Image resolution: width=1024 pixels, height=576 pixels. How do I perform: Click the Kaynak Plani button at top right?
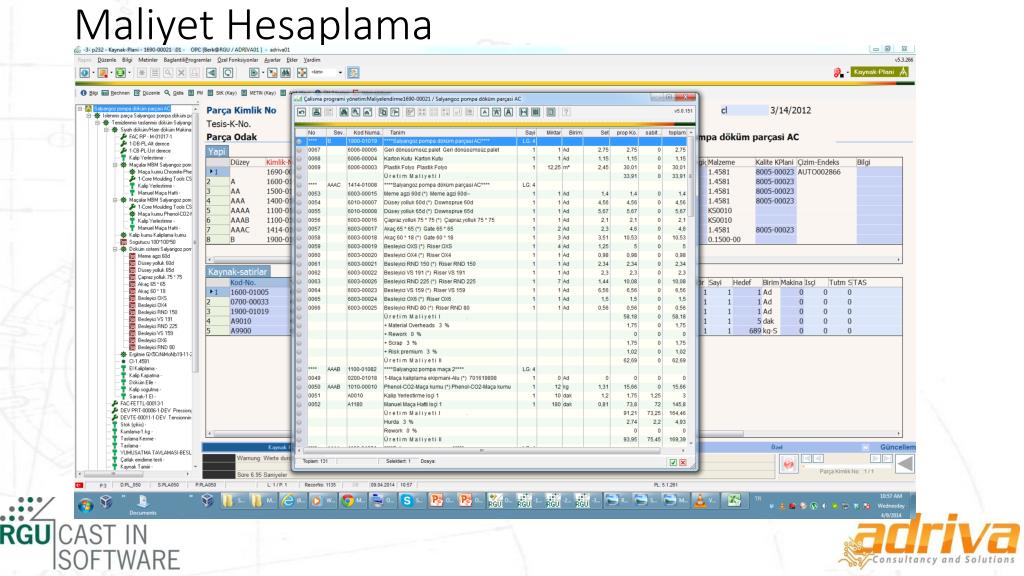pos(879,72)
